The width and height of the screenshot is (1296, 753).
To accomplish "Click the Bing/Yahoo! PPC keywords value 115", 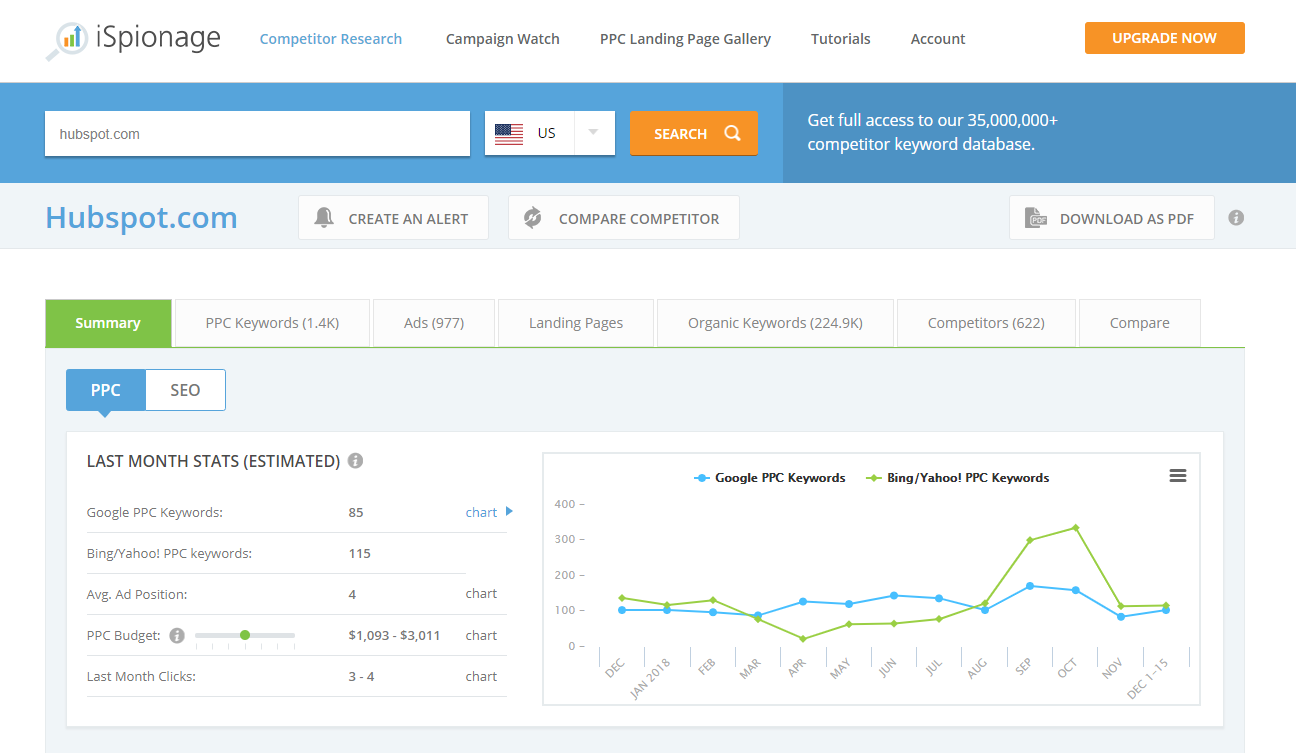I will [x=360, y=553].
